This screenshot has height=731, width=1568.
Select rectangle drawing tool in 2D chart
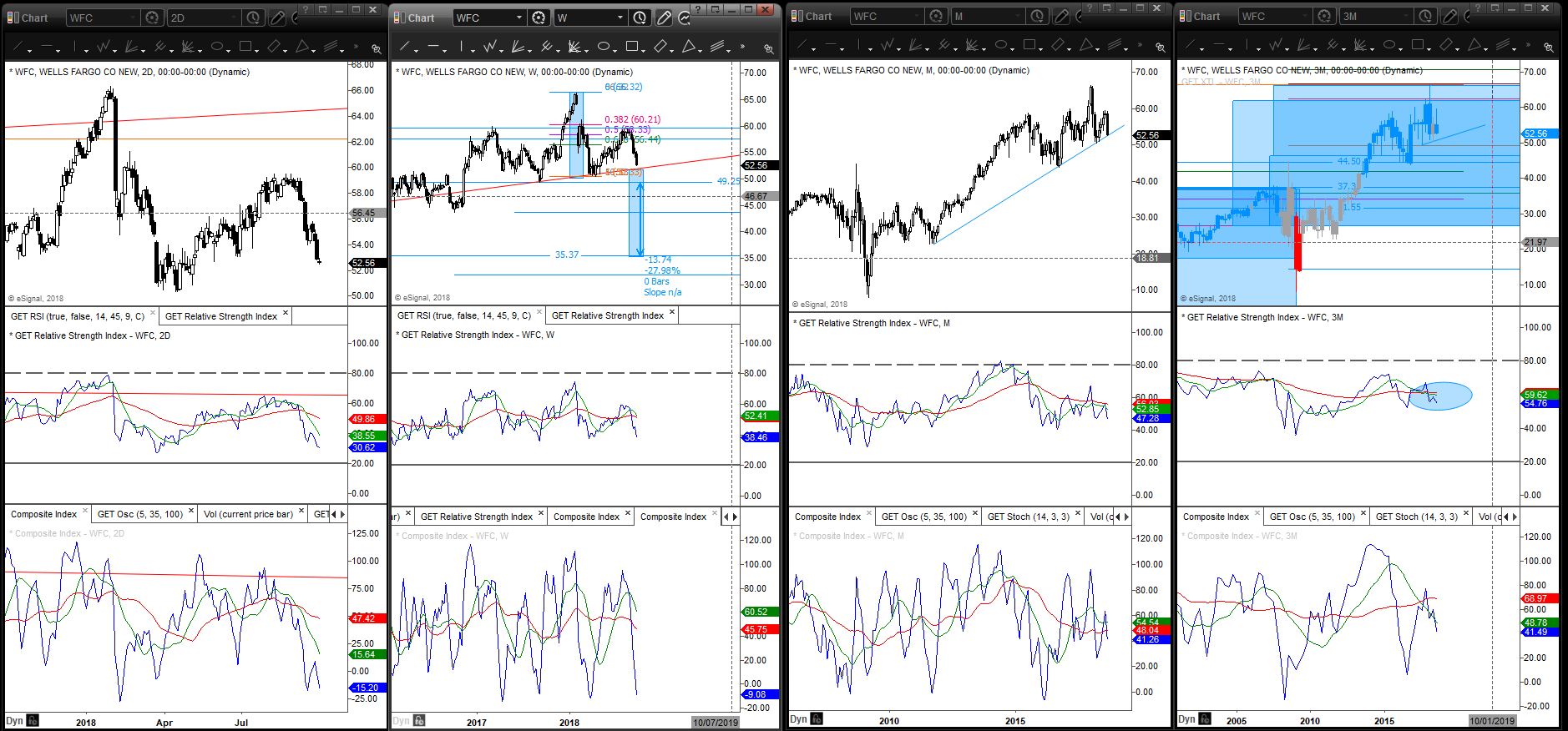[245, 47]
